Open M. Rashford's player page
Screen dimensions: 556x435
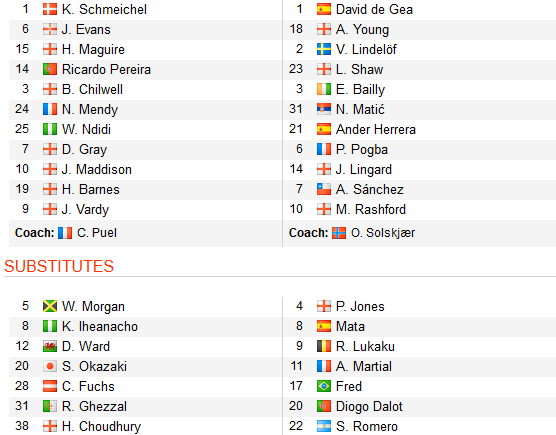click(x=371, y=210)
